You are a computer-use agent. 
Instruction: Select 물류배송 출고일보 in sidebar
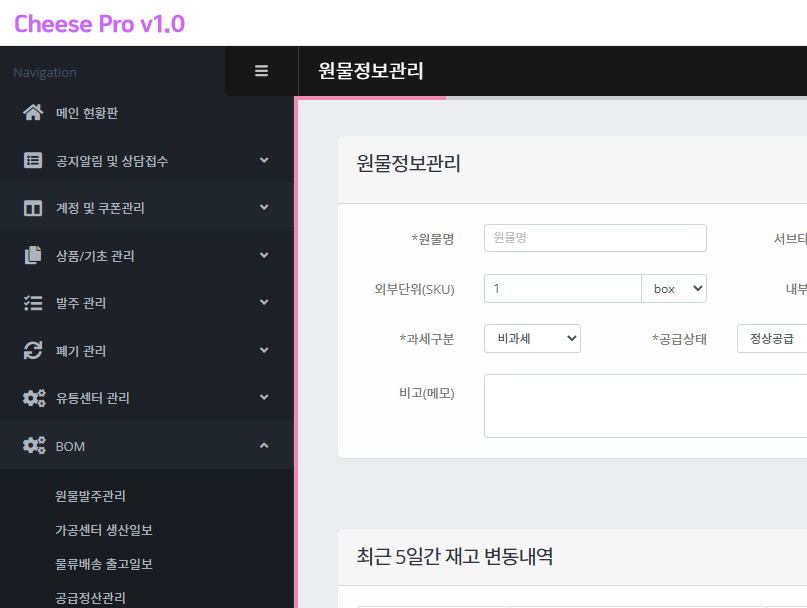tap(104, 564)
